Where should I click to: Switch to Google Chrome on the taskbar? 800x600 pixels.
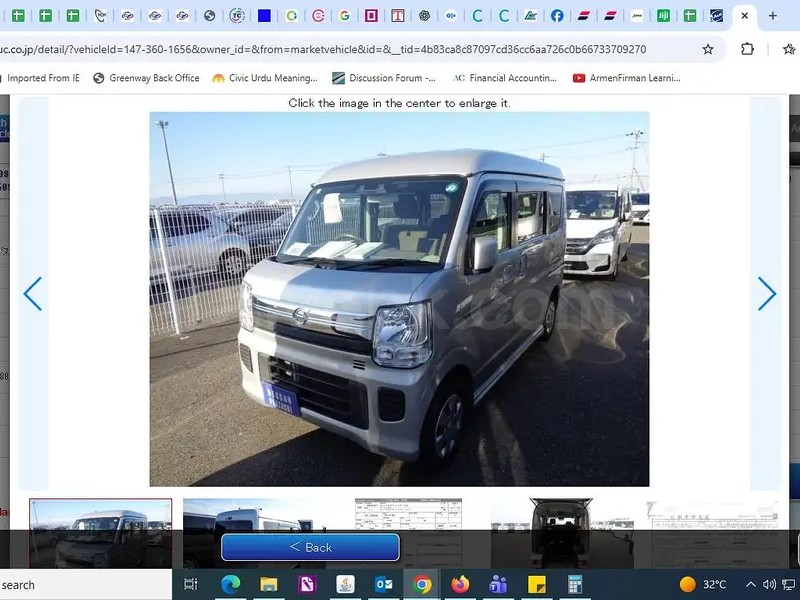click(422, 584)
